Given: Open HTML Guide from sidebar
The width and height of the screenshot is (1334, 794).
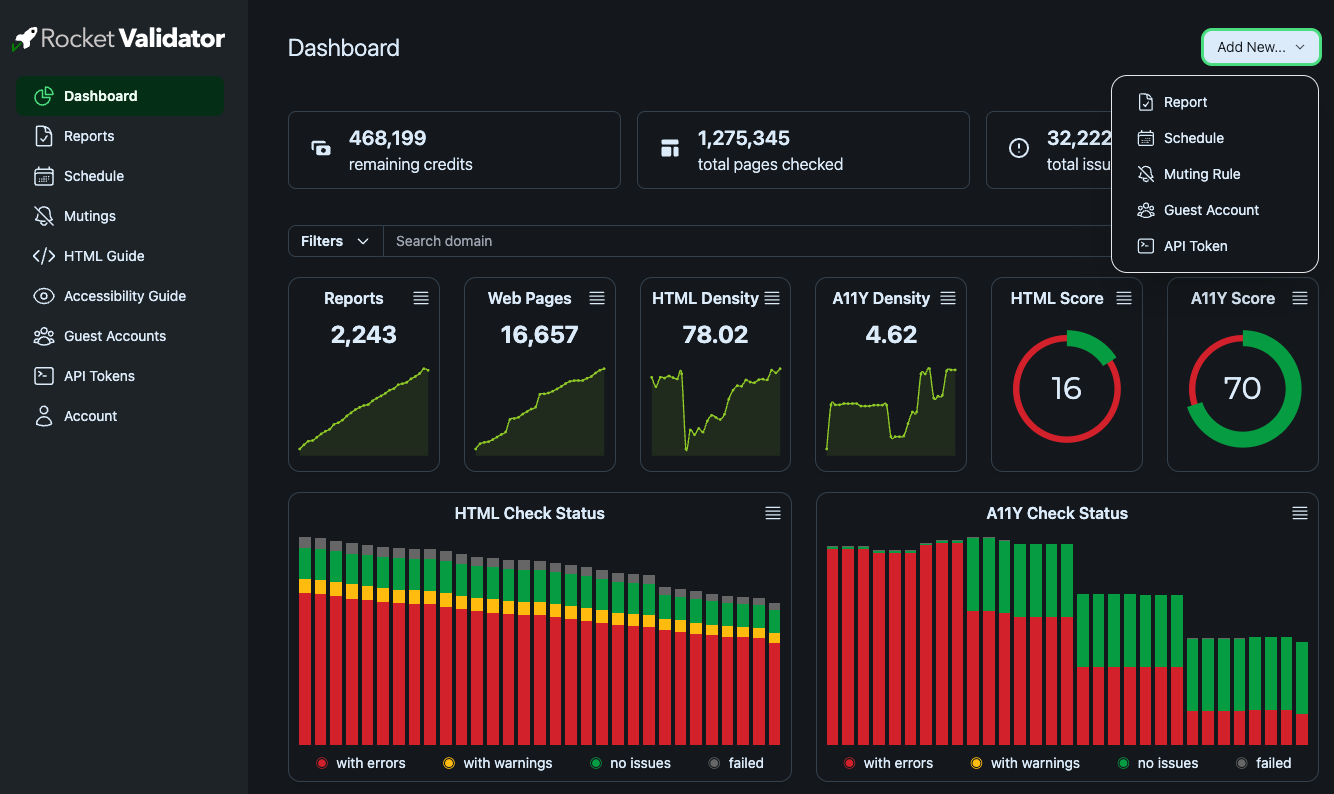Looking at the screenshot, I should [120, 256].
